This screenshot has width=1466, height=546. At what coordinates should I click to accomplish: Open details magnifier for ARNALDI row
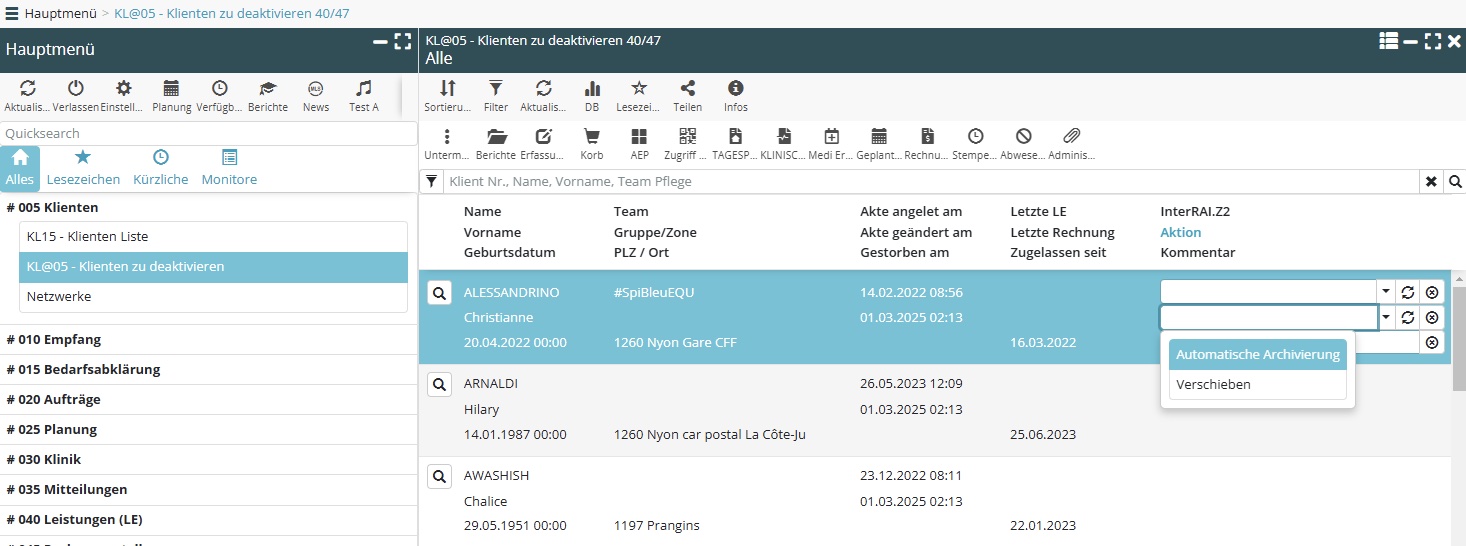click(439, 384)
